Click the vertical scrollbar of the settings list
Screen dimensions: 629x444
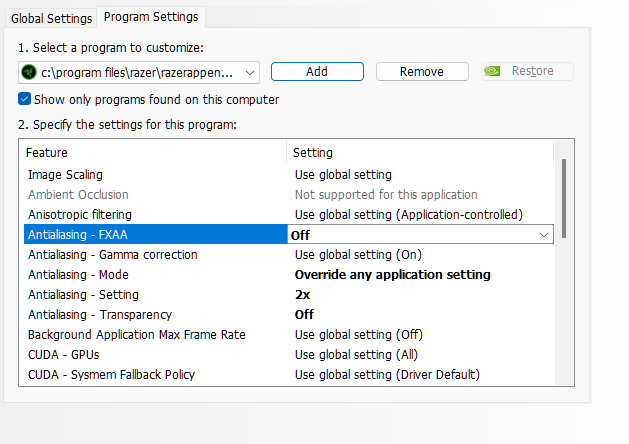click(564, 198)
